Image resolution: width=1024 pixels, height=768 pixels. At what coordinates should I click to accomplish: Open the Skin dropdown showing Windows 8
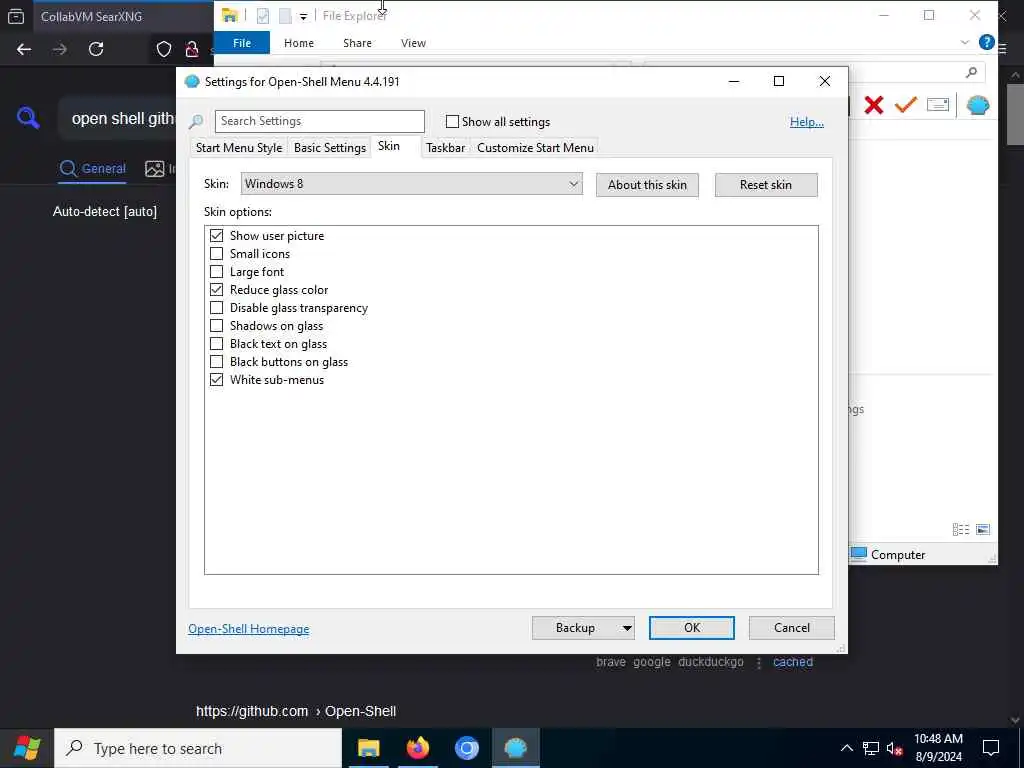(x=411, y=184)
